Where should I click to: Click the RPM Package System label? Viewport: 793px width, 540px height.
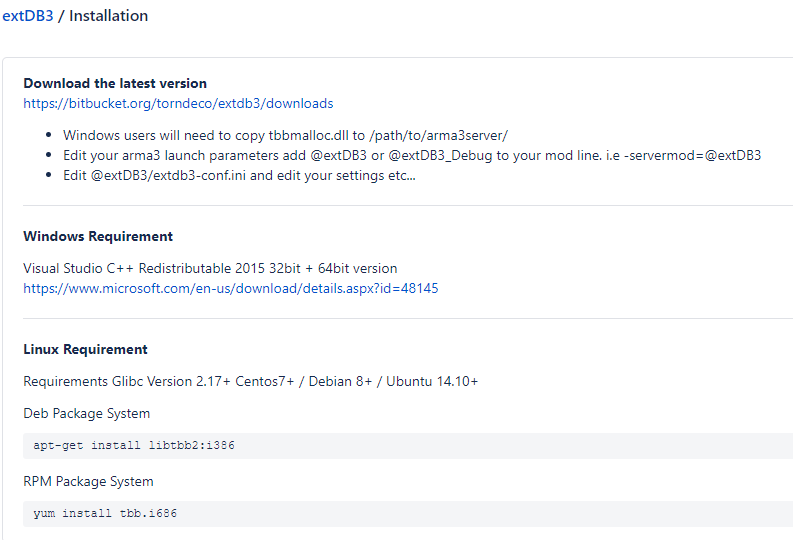(88, 481)
